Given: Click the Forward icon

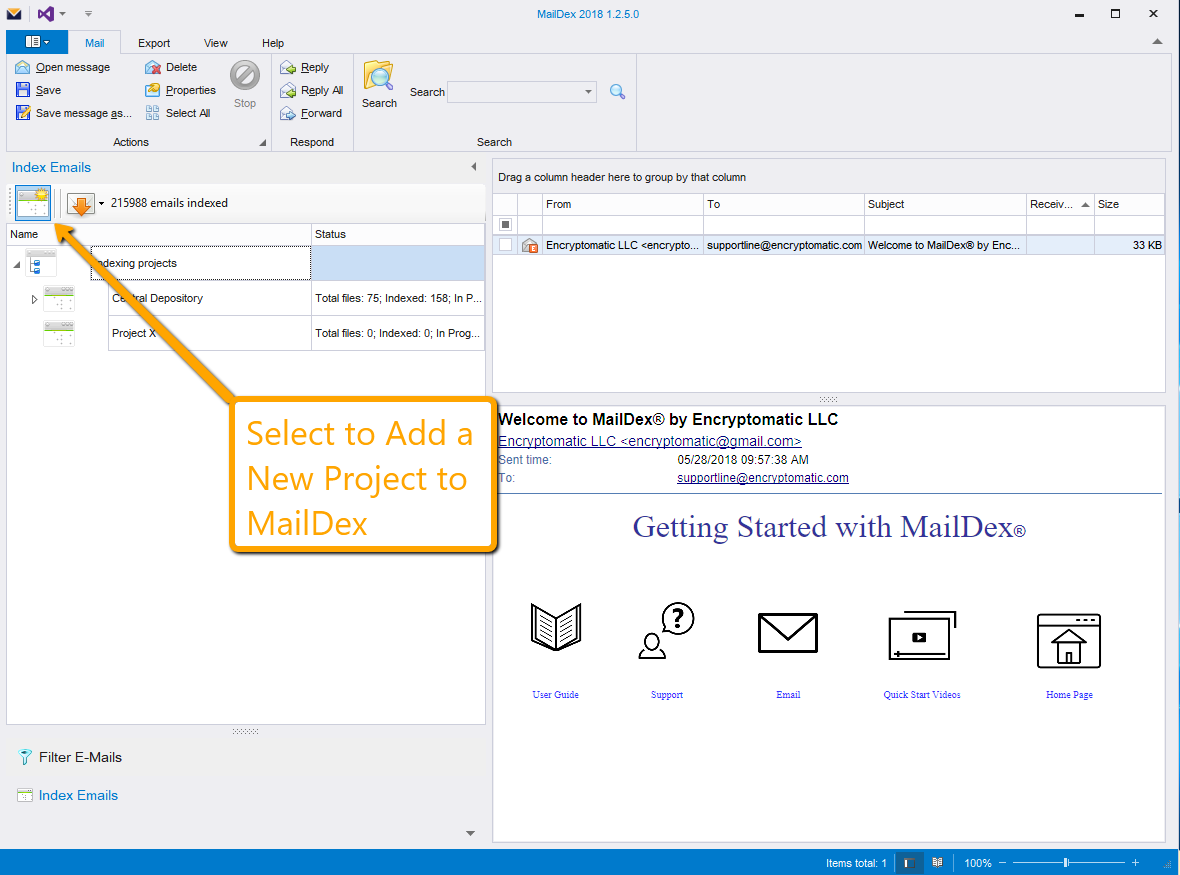Looking at the screenshot, I should [287, 114].
